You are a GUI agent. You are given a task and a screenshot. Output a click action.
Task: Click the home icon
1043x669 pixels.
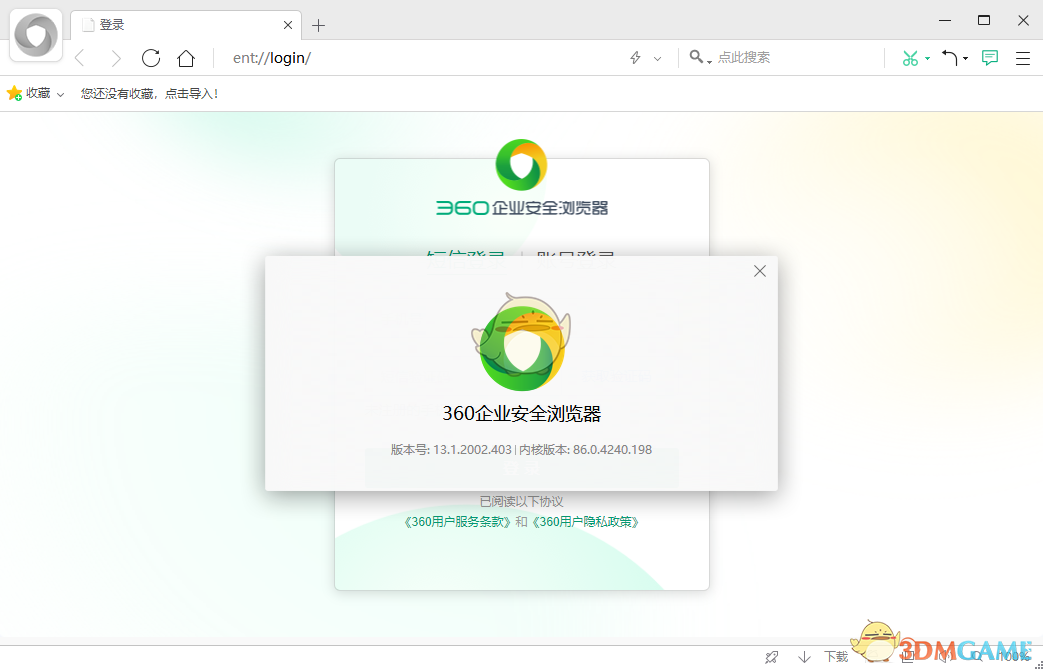click(186, 58)
